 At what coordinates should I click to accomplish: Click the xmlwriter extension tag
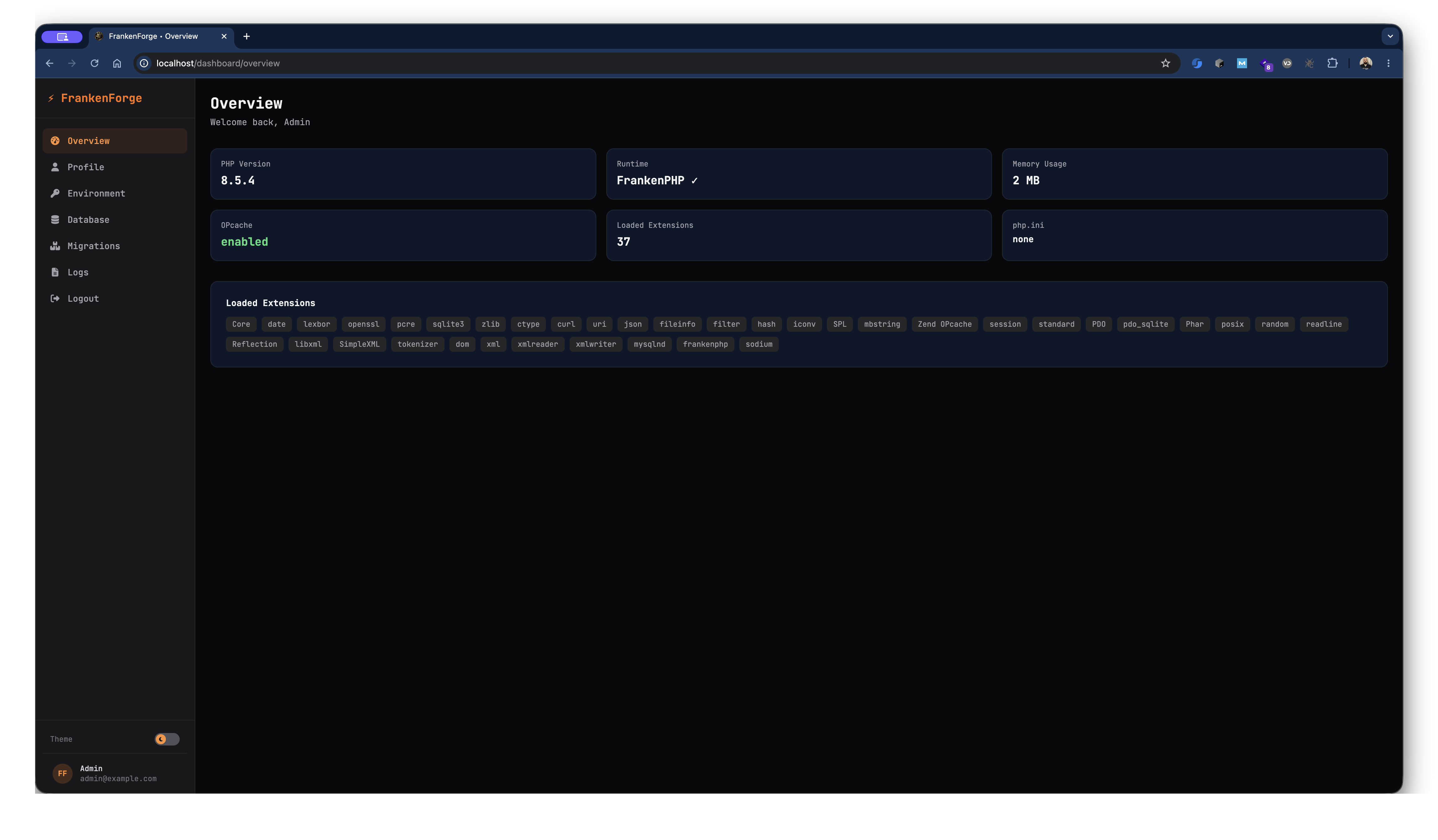point(596,344)
